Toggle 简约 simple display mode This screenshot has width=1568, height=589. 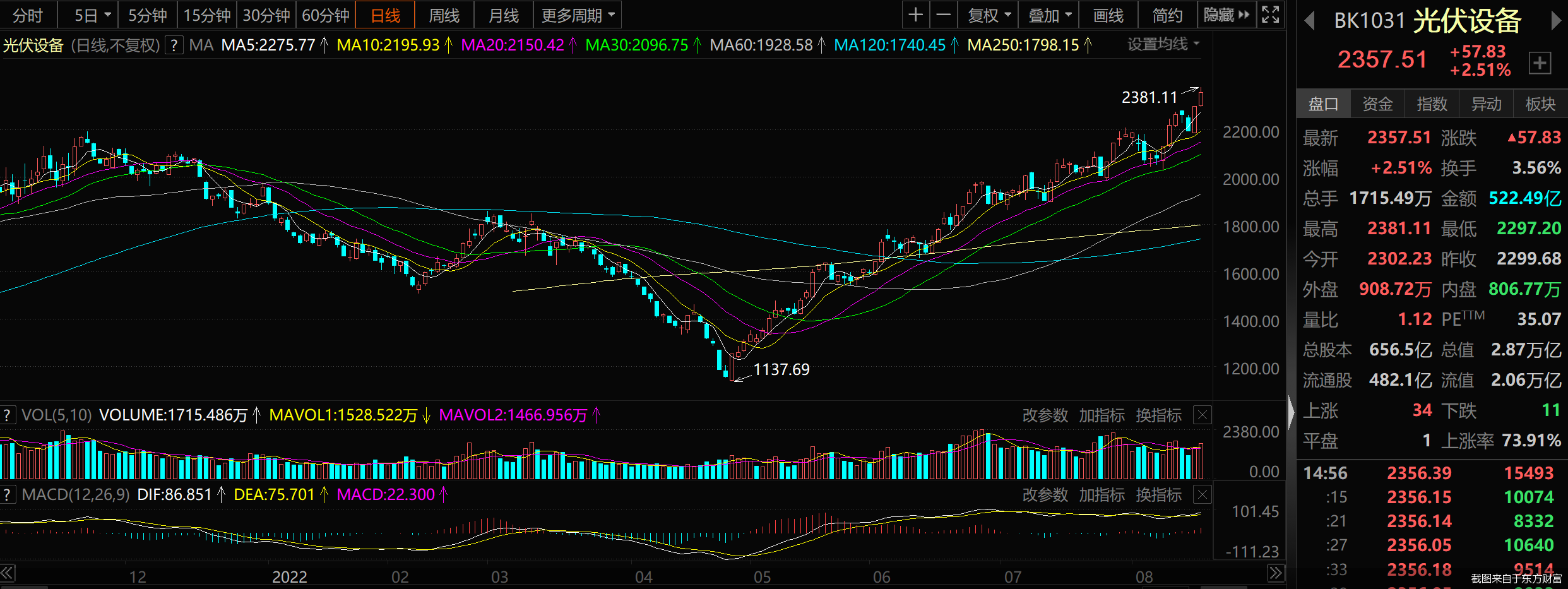pos(1167,15)
